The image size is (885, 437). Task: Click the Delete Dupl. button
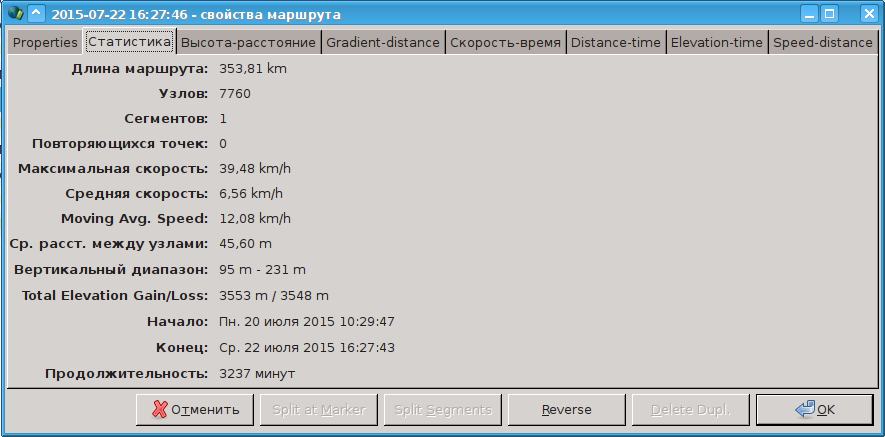point(690,409)
